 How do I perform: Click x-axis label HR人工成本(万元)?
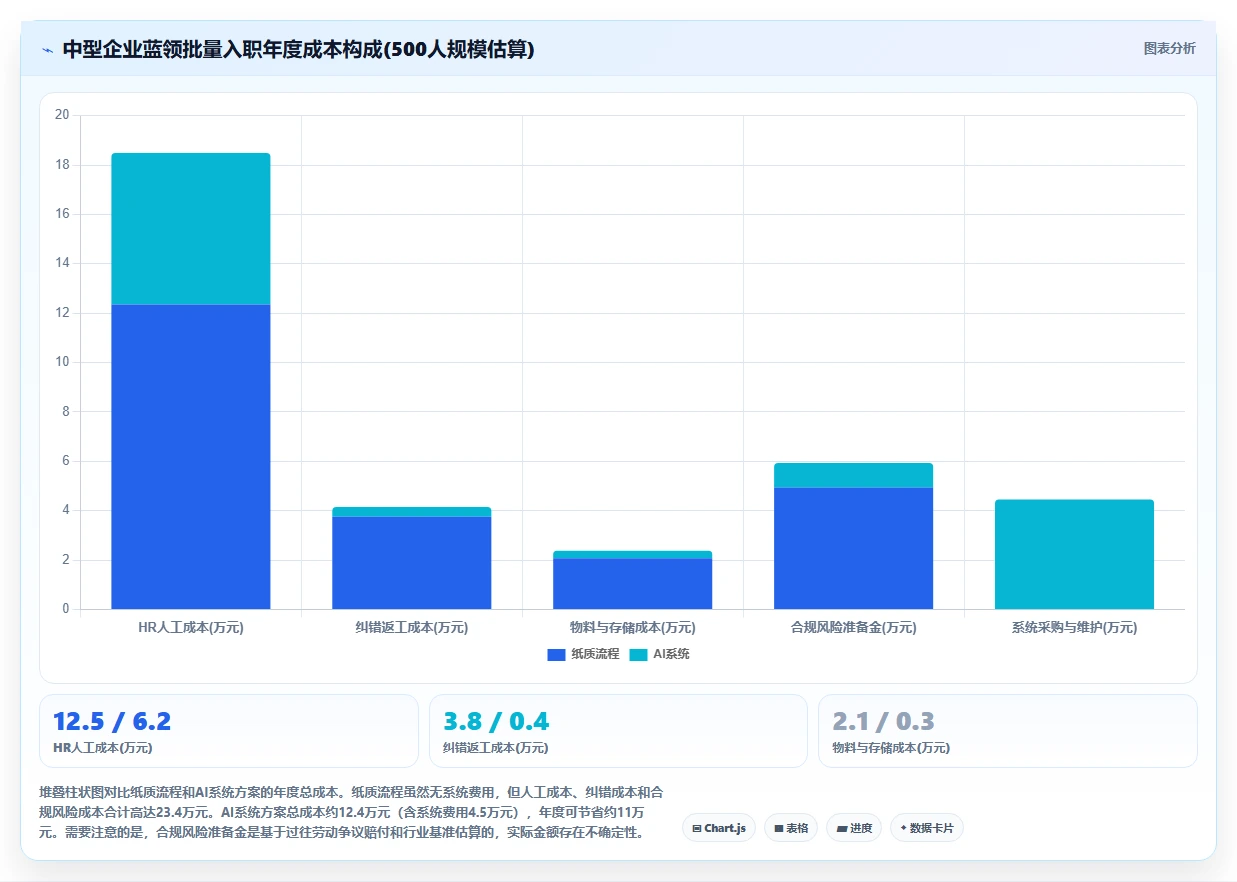191,628
